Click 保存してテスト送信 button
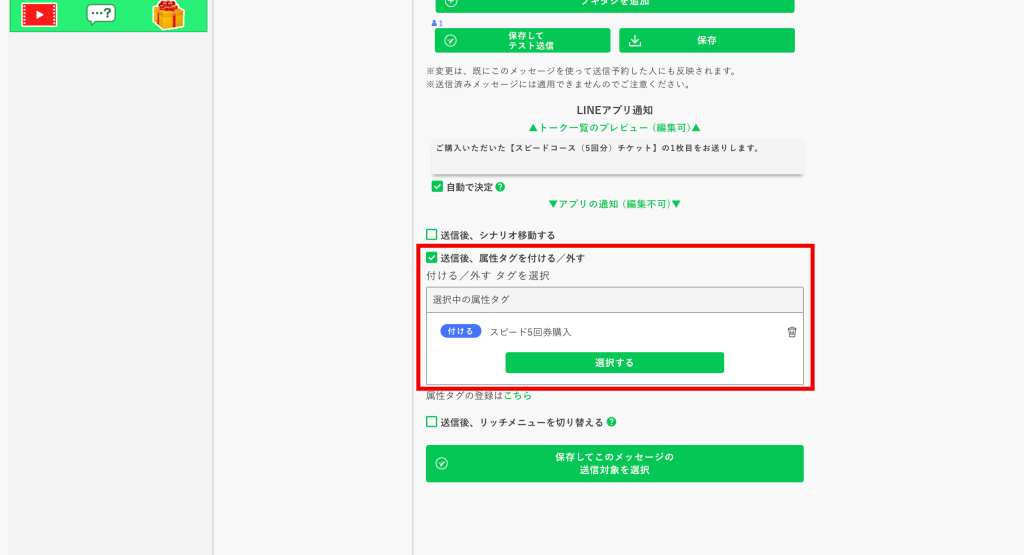Viewport: 1024px width, 555px height. point(522,40)
